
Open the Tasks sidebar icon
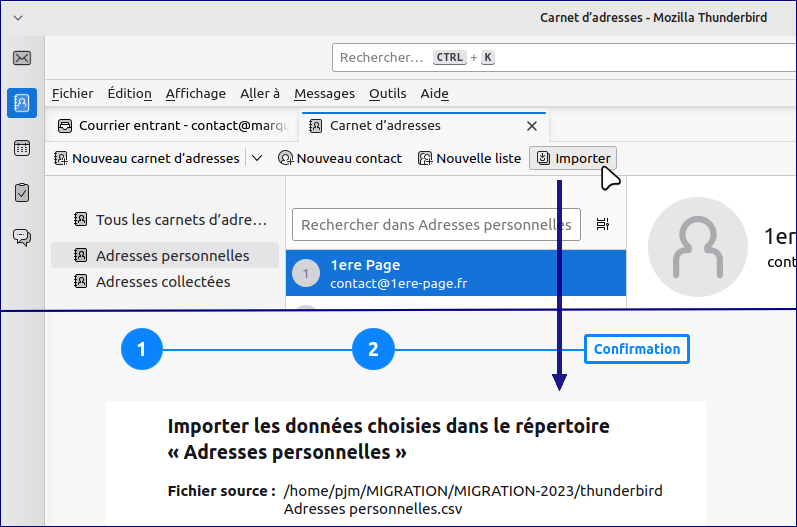[x=22, y=192]
